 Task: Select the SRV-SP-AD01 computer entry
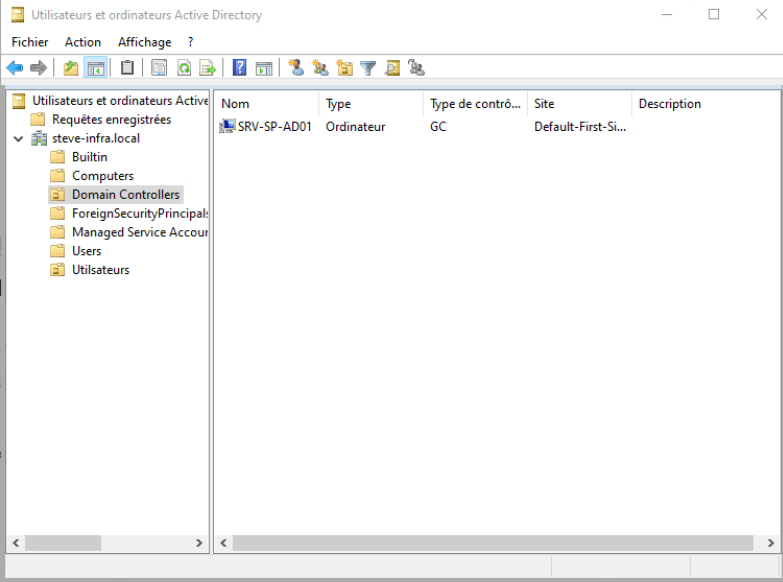[x=274, y=127]
